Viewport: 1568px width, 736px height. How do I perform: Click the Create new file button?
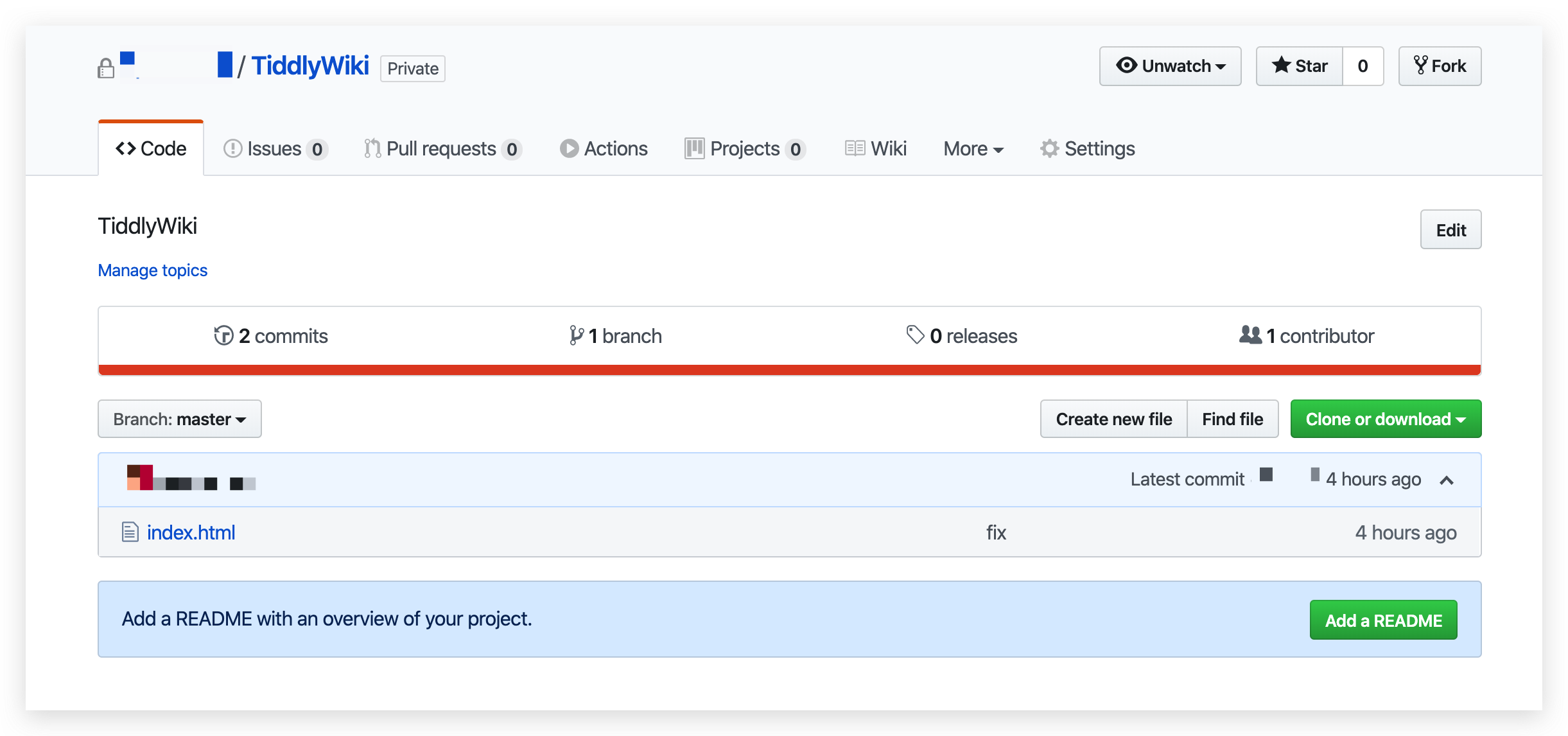coord(1113,419)
